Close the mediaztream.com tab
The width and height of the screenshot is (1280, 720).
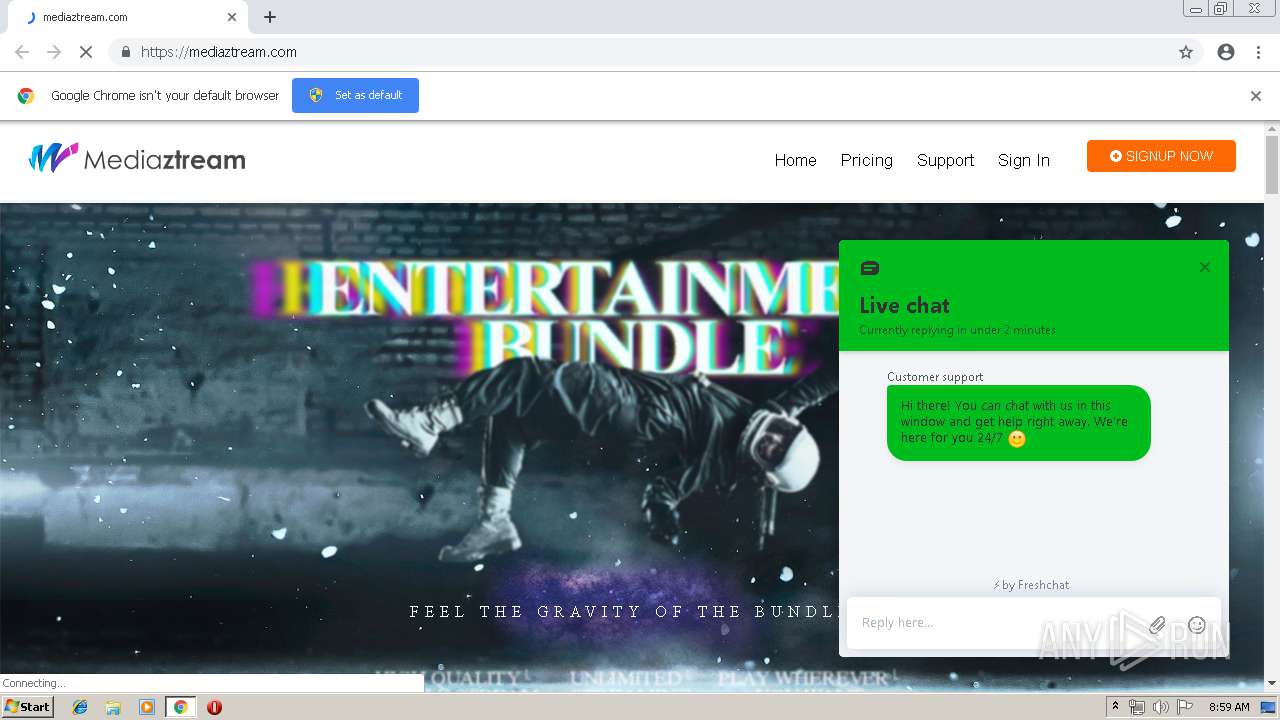tap(232, 17)
